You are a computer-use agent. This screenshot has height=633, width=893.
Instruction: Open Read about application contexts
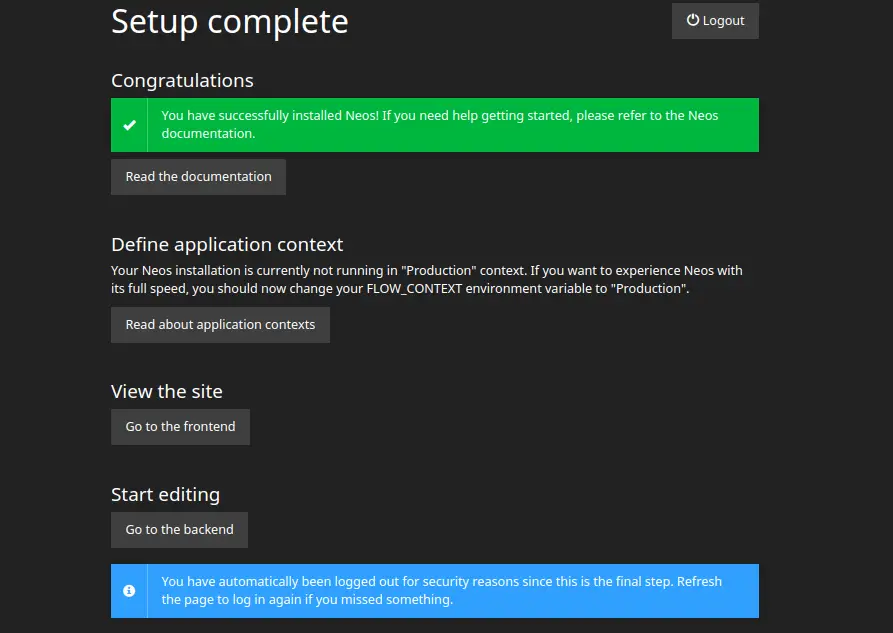point(220,325)
